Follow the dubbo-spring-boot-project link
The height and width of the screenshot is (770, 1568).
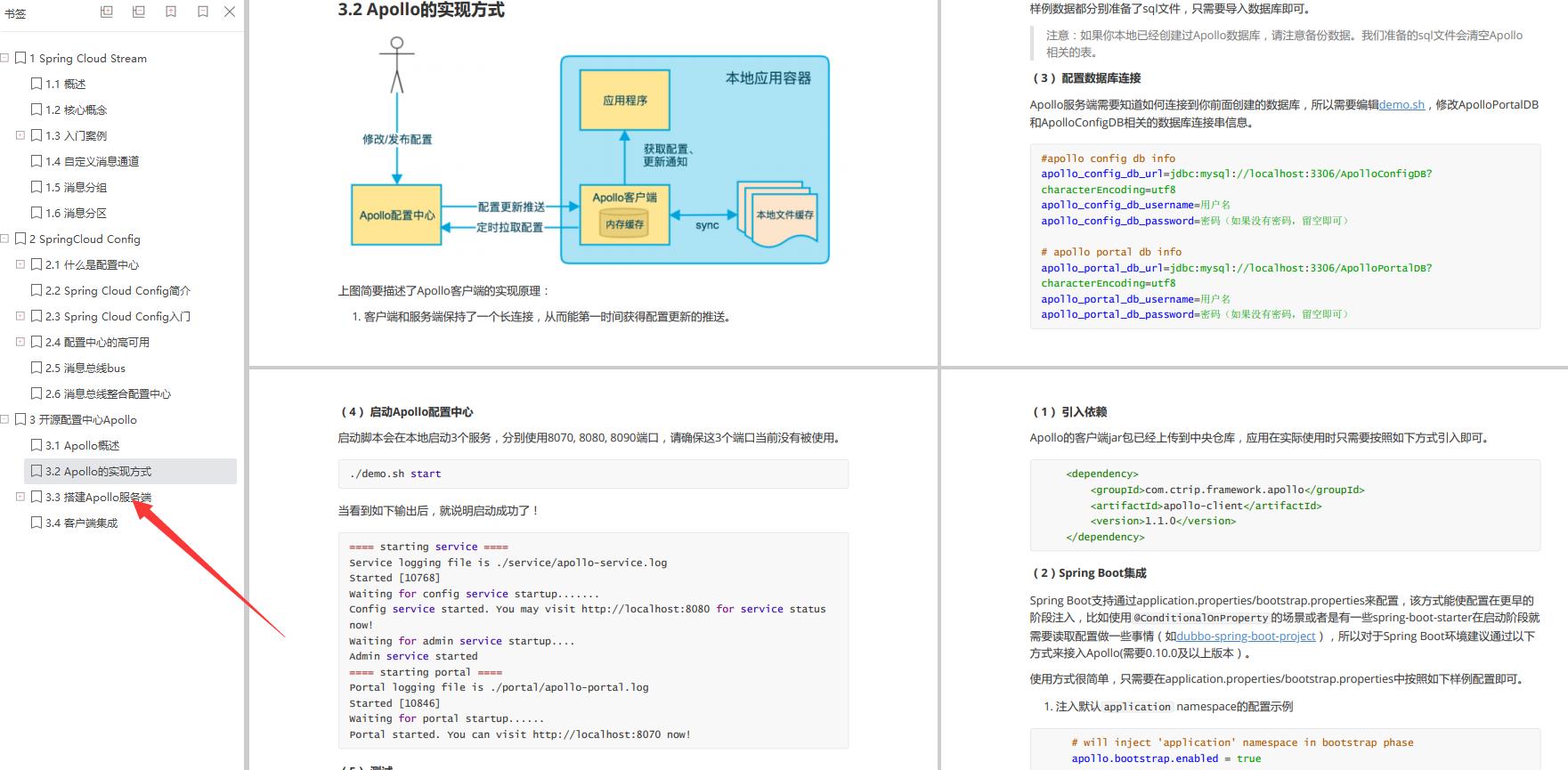1246,636
